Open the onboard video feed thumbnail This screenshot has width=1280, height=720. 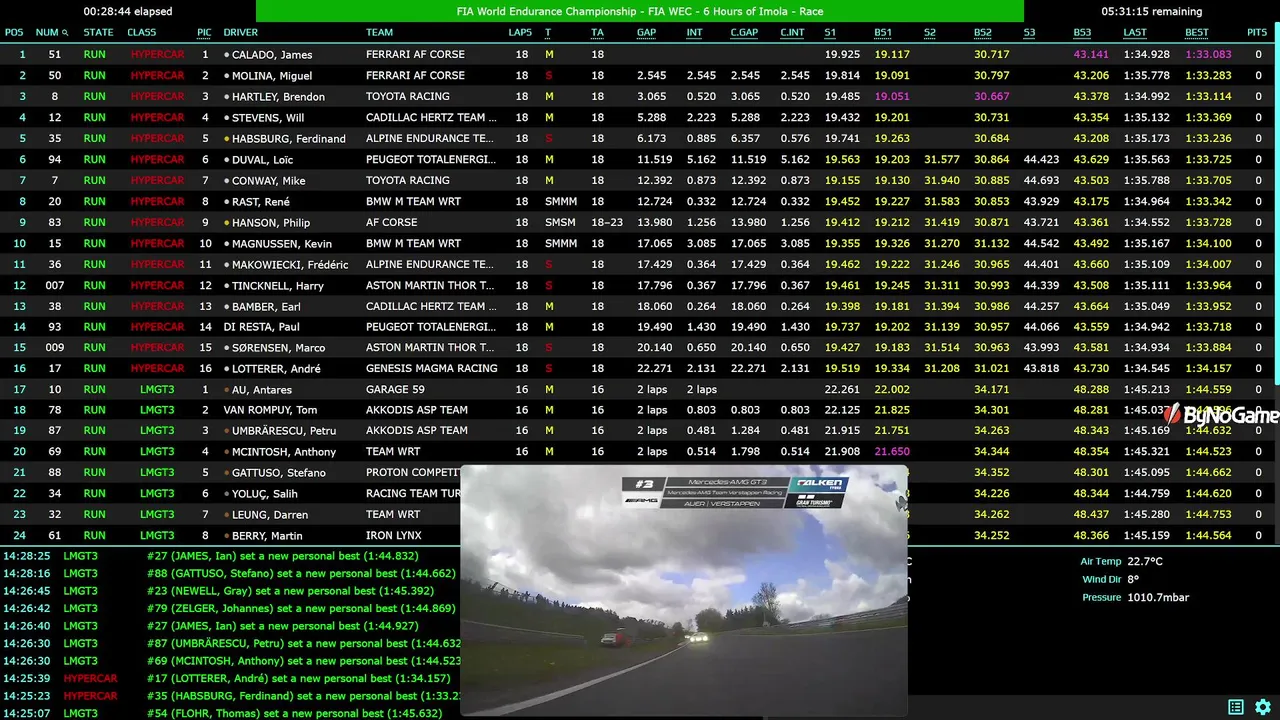(684, 591)
